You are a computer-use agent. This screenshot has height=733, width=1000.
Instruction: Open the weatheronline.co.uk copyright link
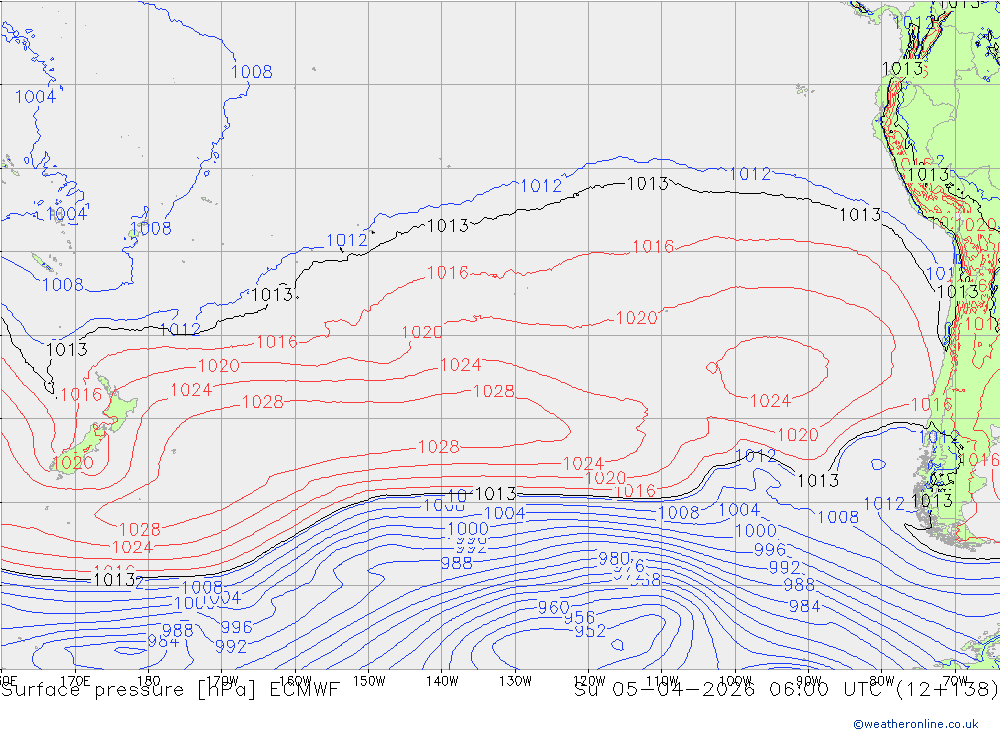[915, 724]
